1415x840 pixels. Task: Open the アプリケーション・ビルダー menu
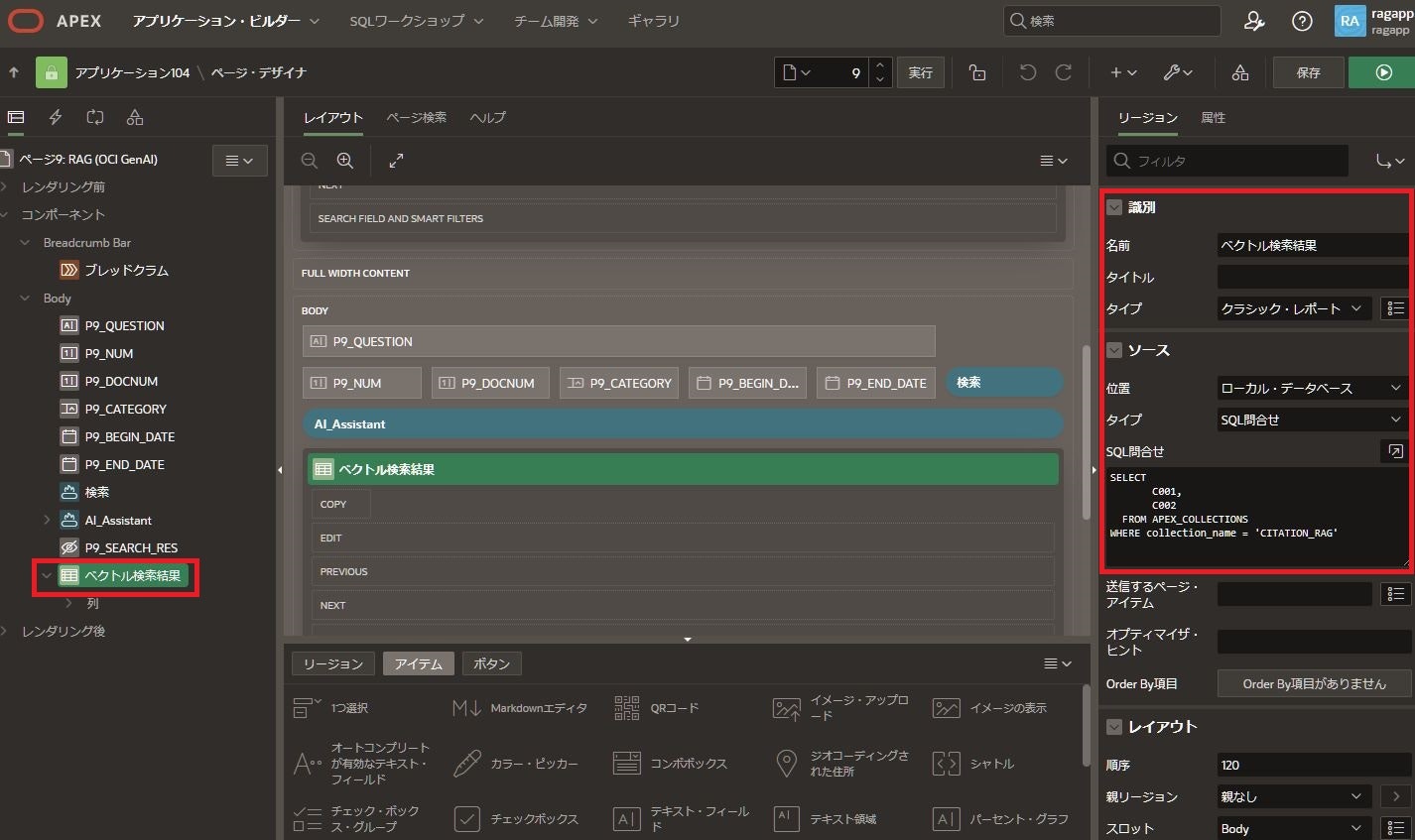(x=226, y=21)
